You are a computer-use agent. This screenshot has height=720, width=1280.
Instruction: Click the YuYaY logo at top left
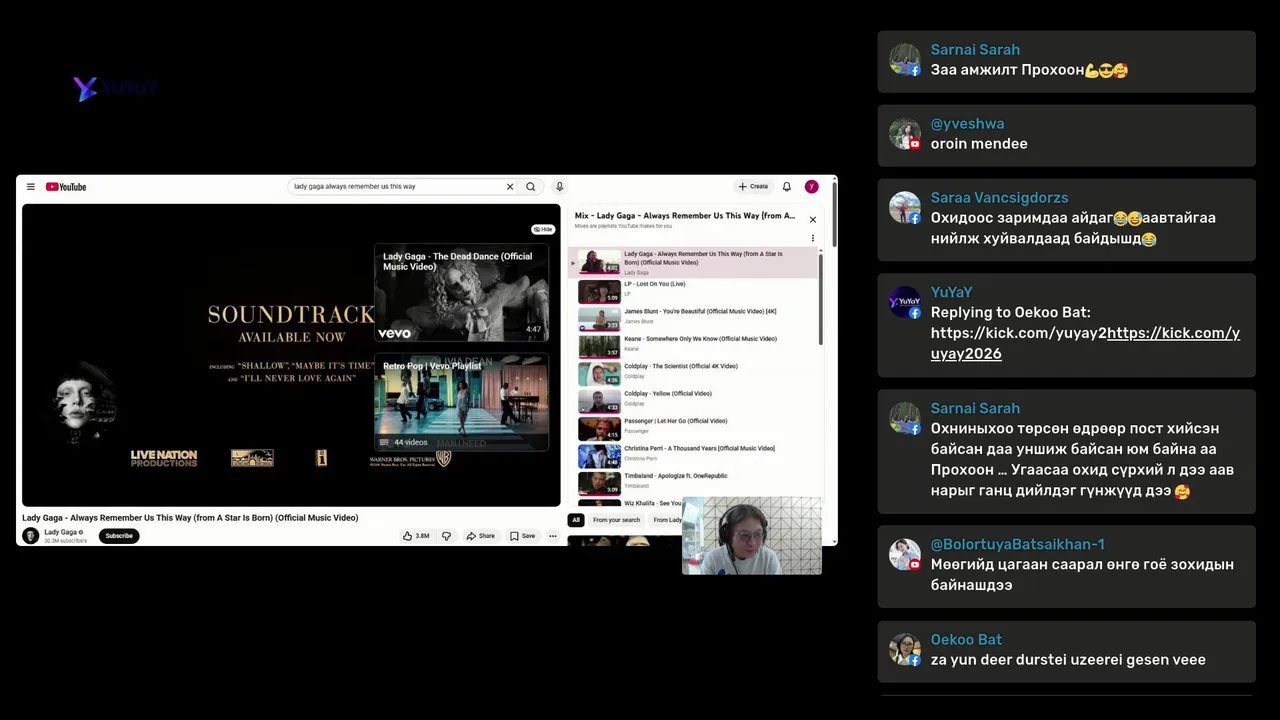click(115, 88)
